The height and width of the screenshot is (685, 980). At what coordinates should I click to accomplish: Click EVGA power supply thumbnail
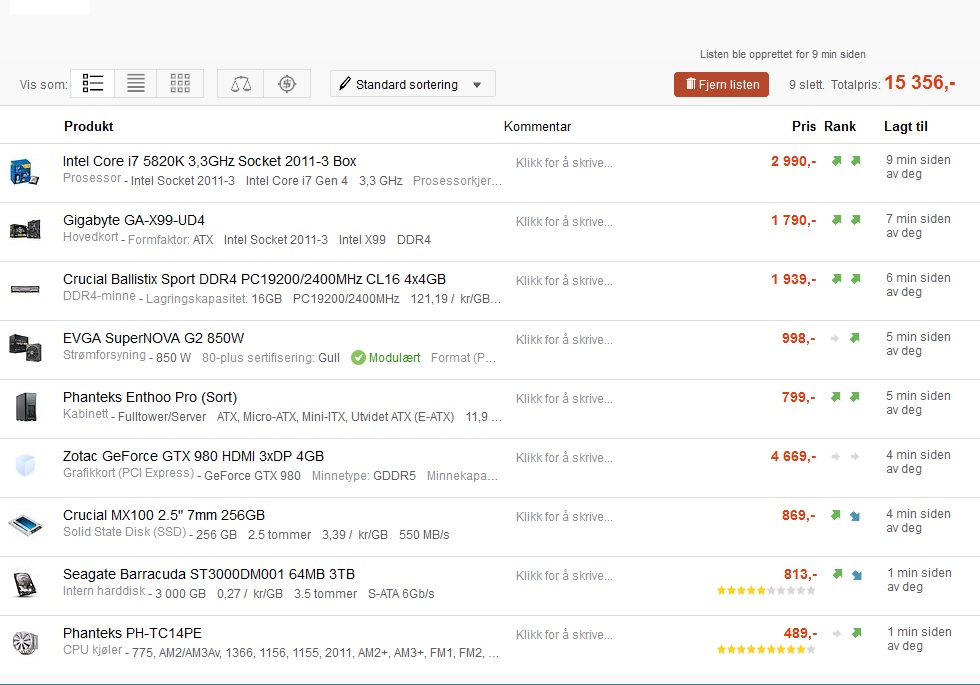[x=25, y=348]
